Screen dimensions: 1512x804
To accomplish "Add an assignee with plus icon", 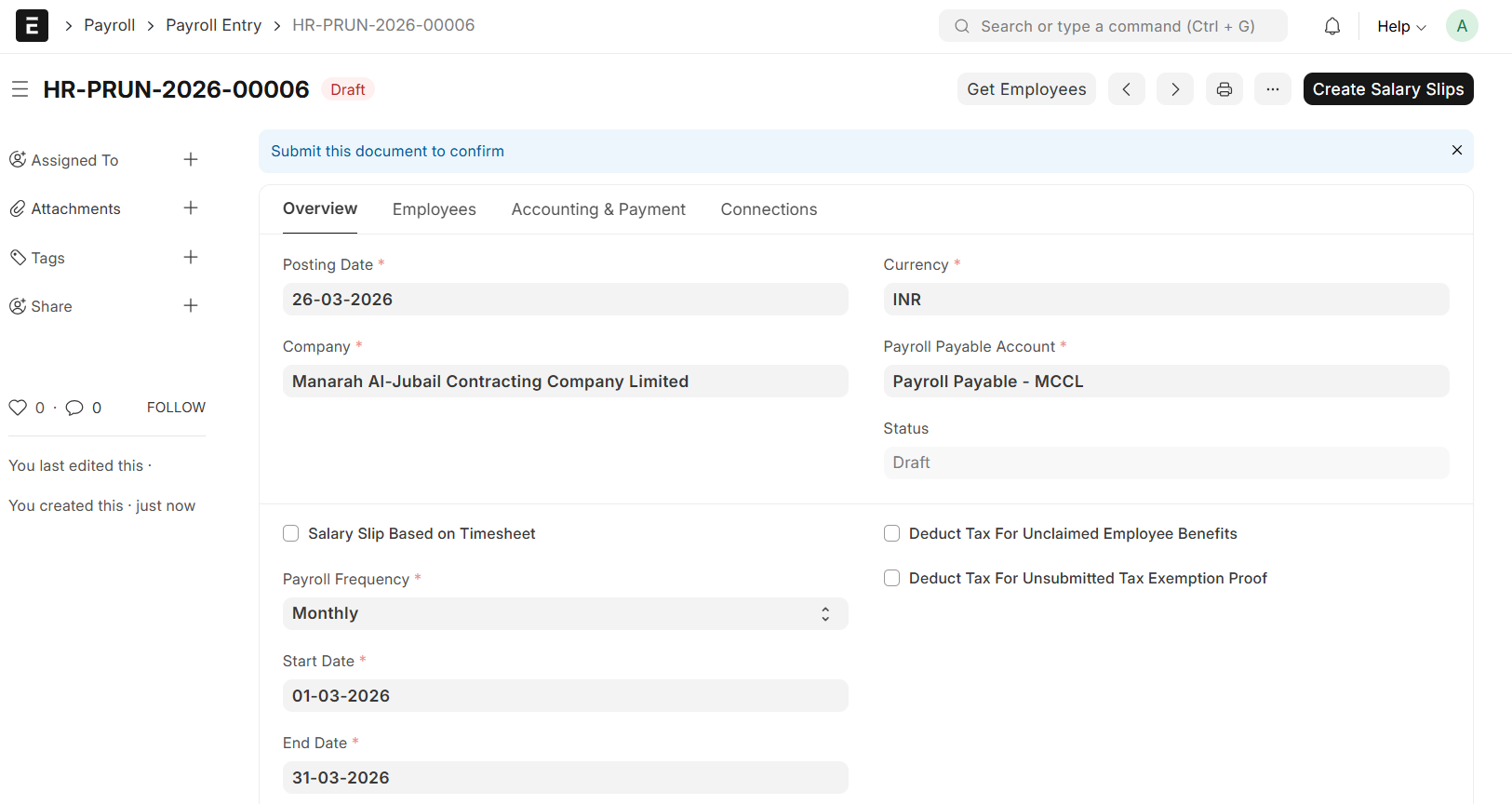I will click(x=191, y=160).
